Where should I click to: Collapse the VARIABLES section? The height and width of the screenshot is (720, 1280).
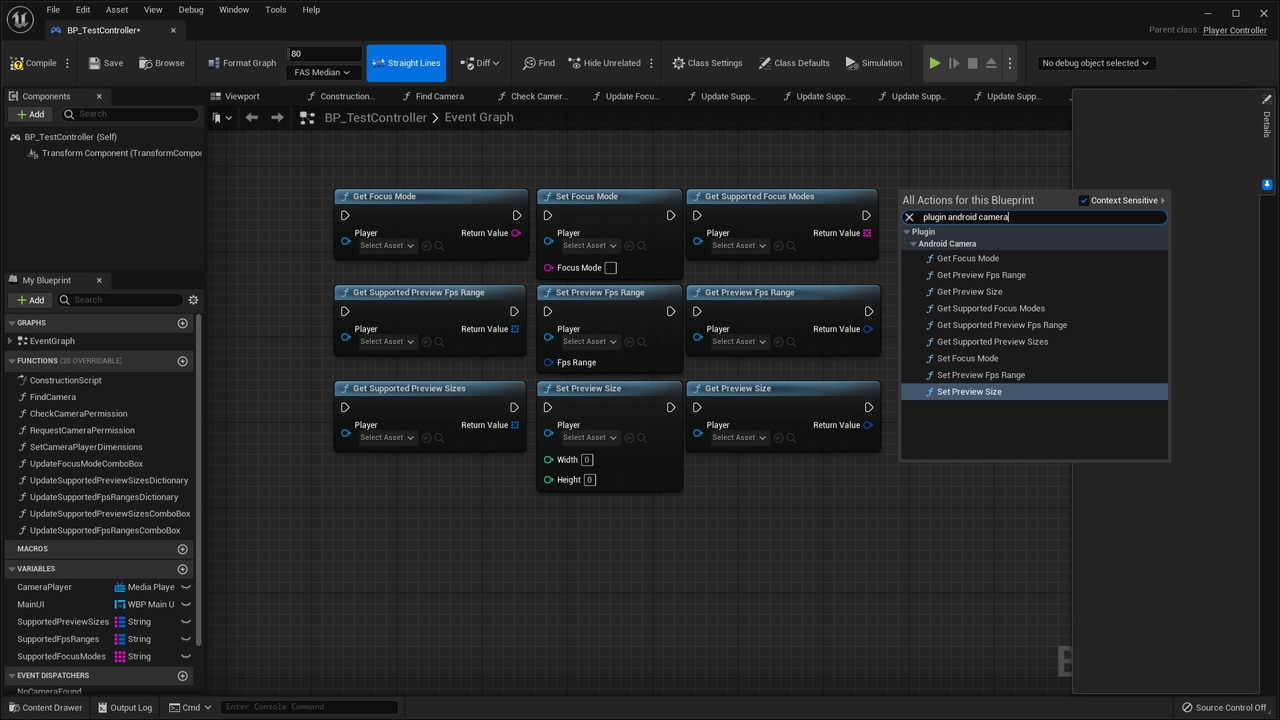[11, 569]
